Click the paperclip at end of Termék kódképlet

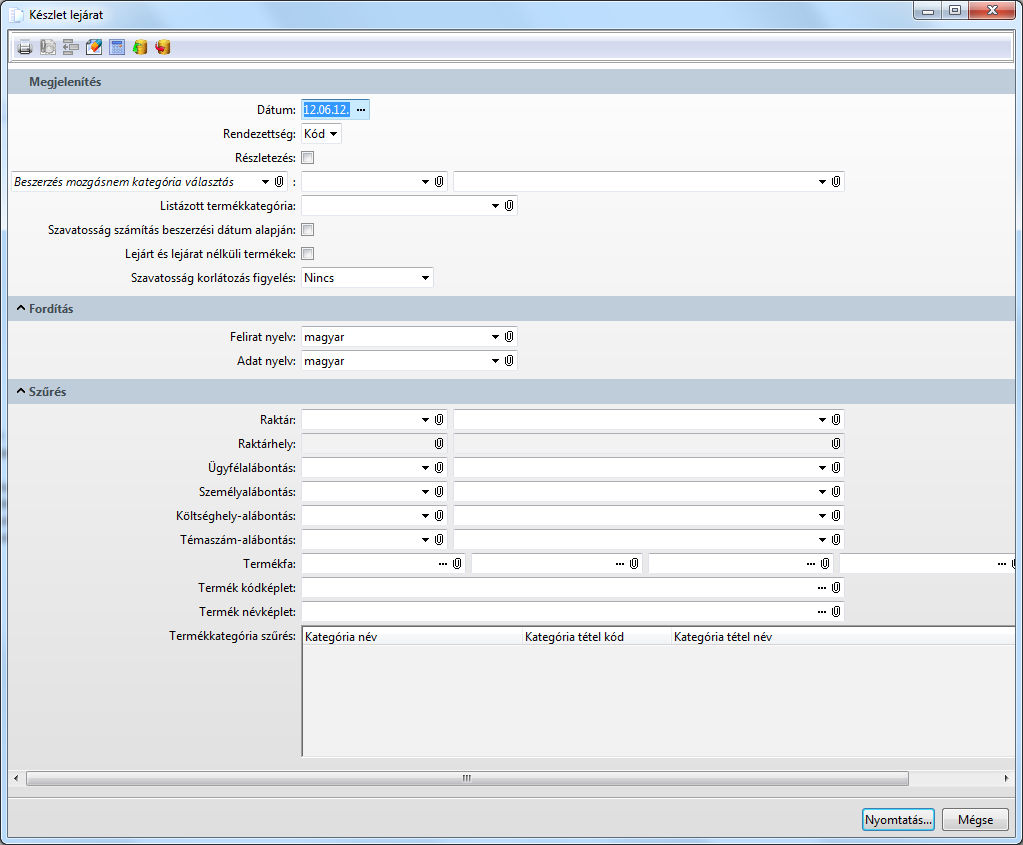point(836,587)
